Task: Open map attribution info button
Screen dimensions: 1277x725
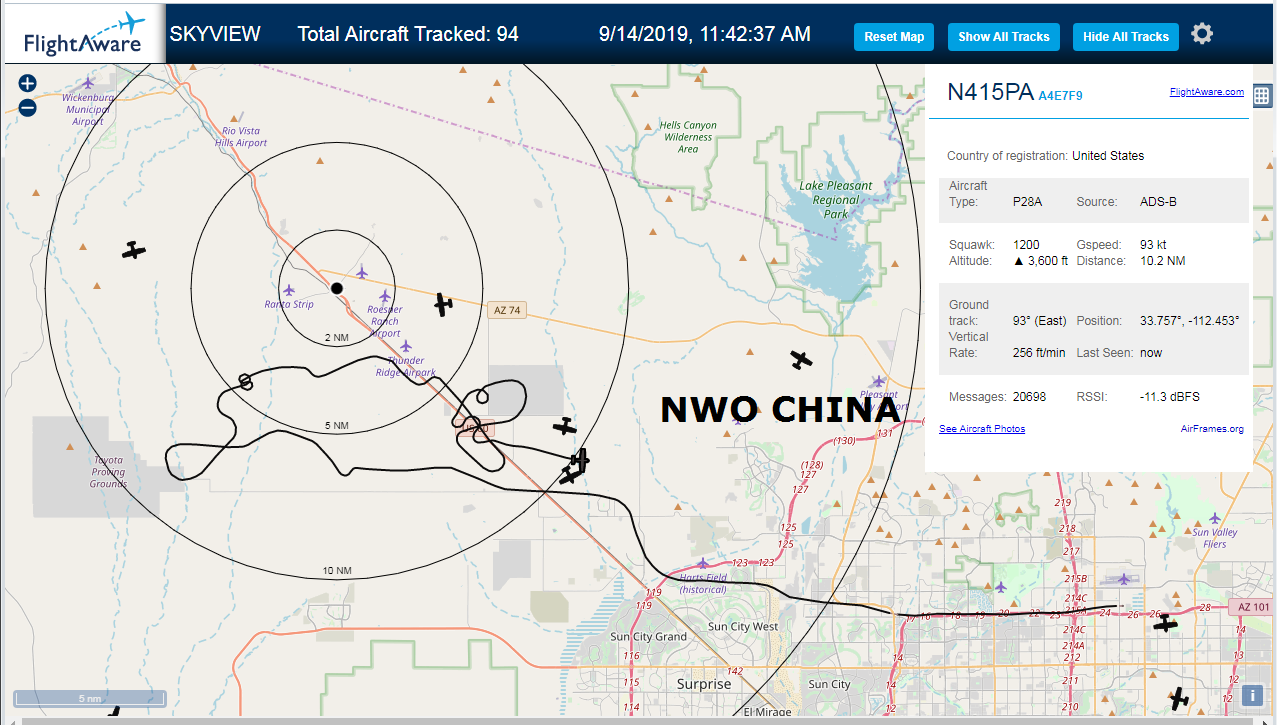Action: [x=1252, y=696]
